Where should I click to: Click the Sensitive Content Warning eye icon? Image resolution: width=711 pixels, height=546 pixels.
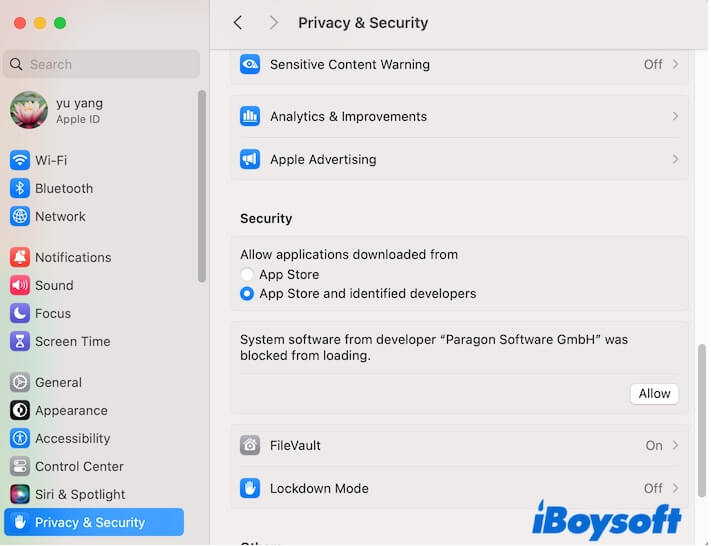[250, 64]
